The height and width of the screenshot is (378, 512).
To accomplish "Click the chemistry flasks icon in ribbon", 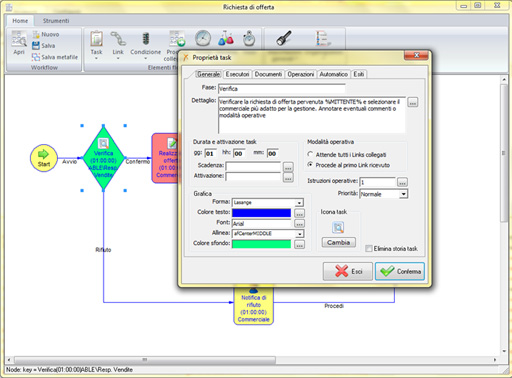I will (x=226, y=38).
